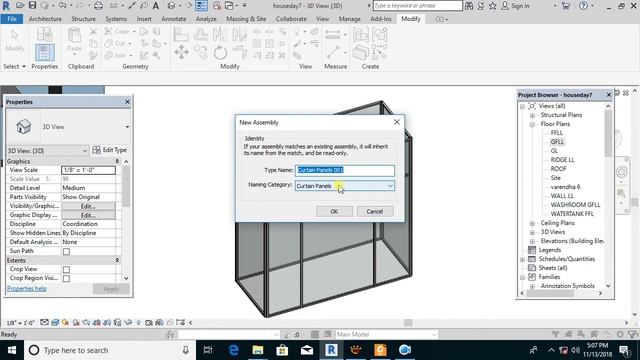
Task: Select WASHROOM GFLL in Project Browser
Action: coord(575,205)
